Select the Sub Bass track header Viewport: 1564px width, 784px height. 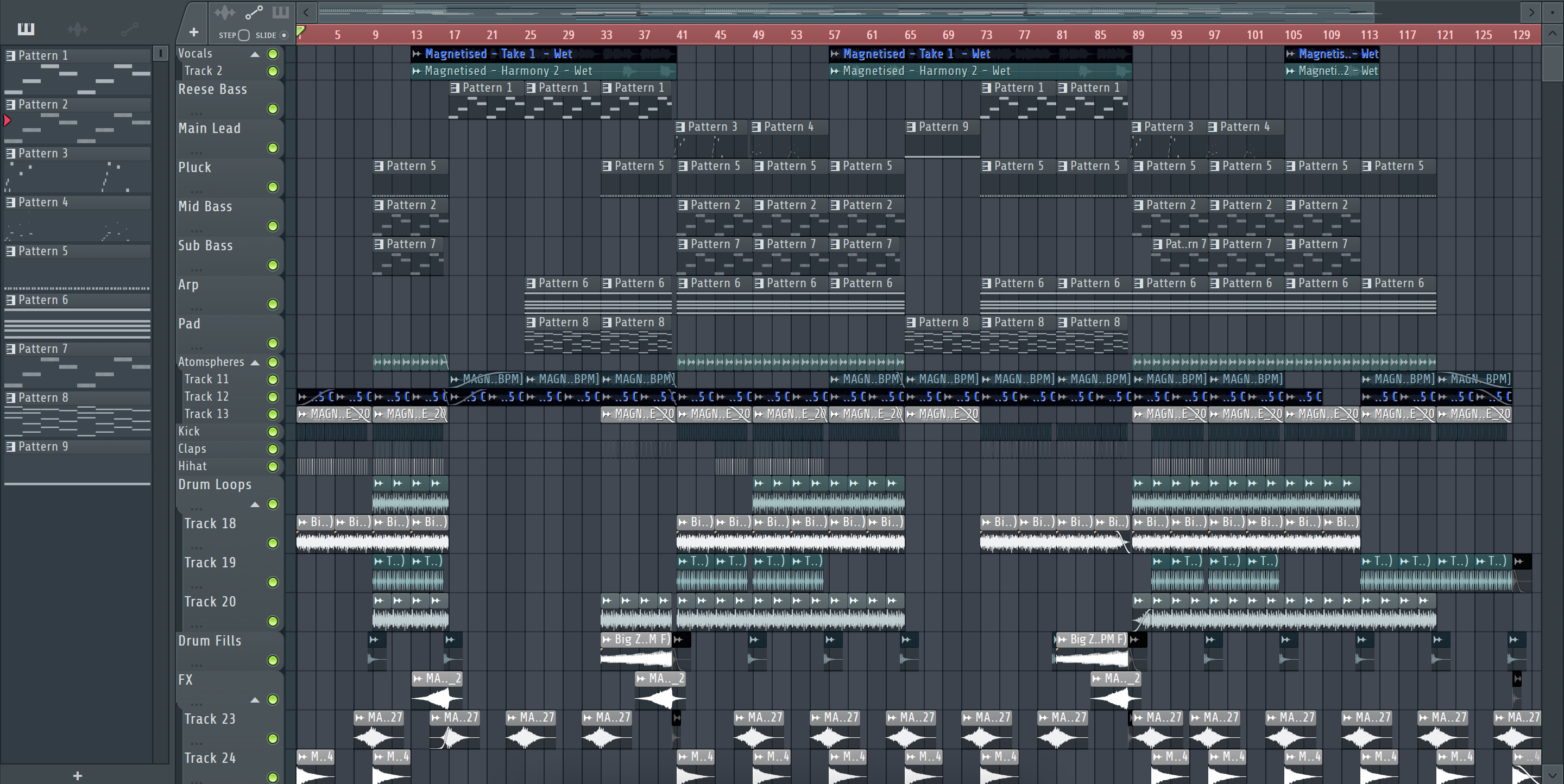(230, 256)
